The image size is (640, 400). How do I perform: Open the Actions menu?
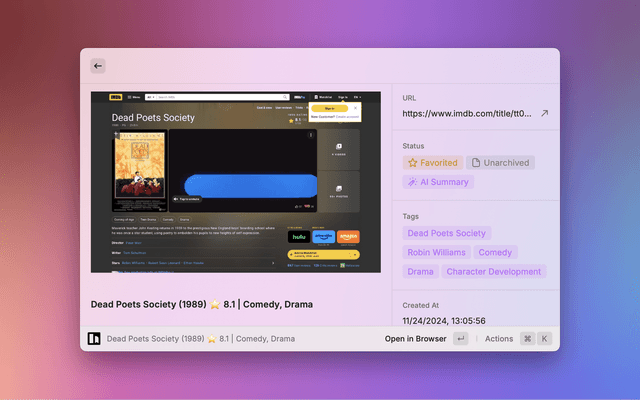498,339
